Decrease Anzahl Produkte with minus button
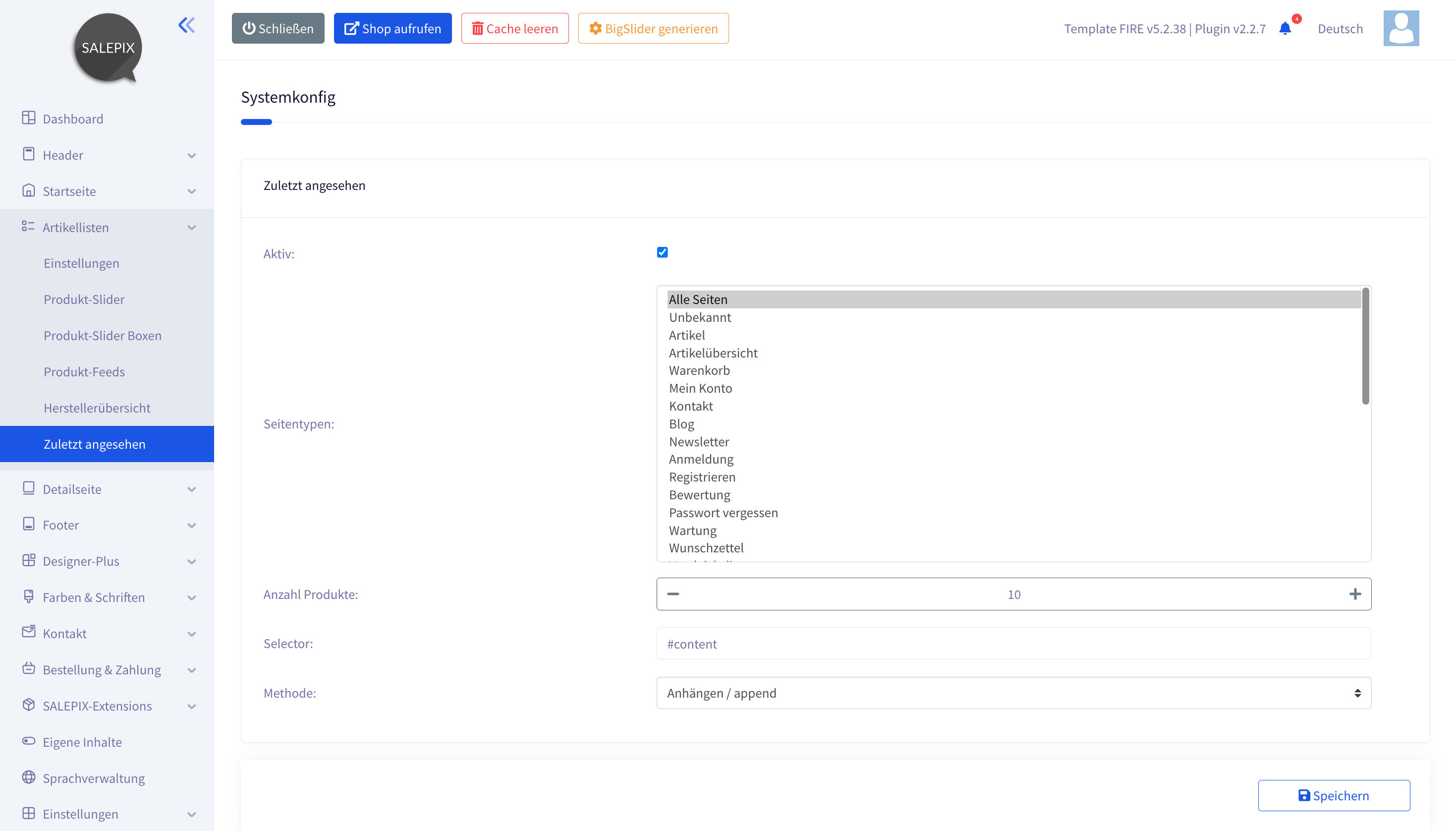 [673, 594]
